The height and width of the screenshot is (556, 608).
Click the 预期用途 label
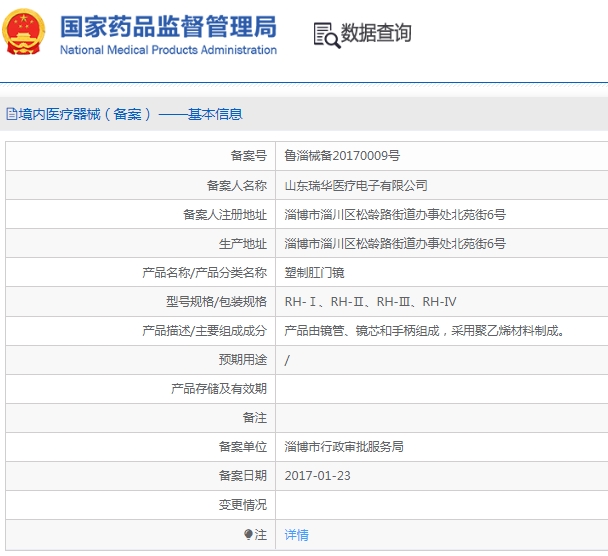tap(243, 360)
